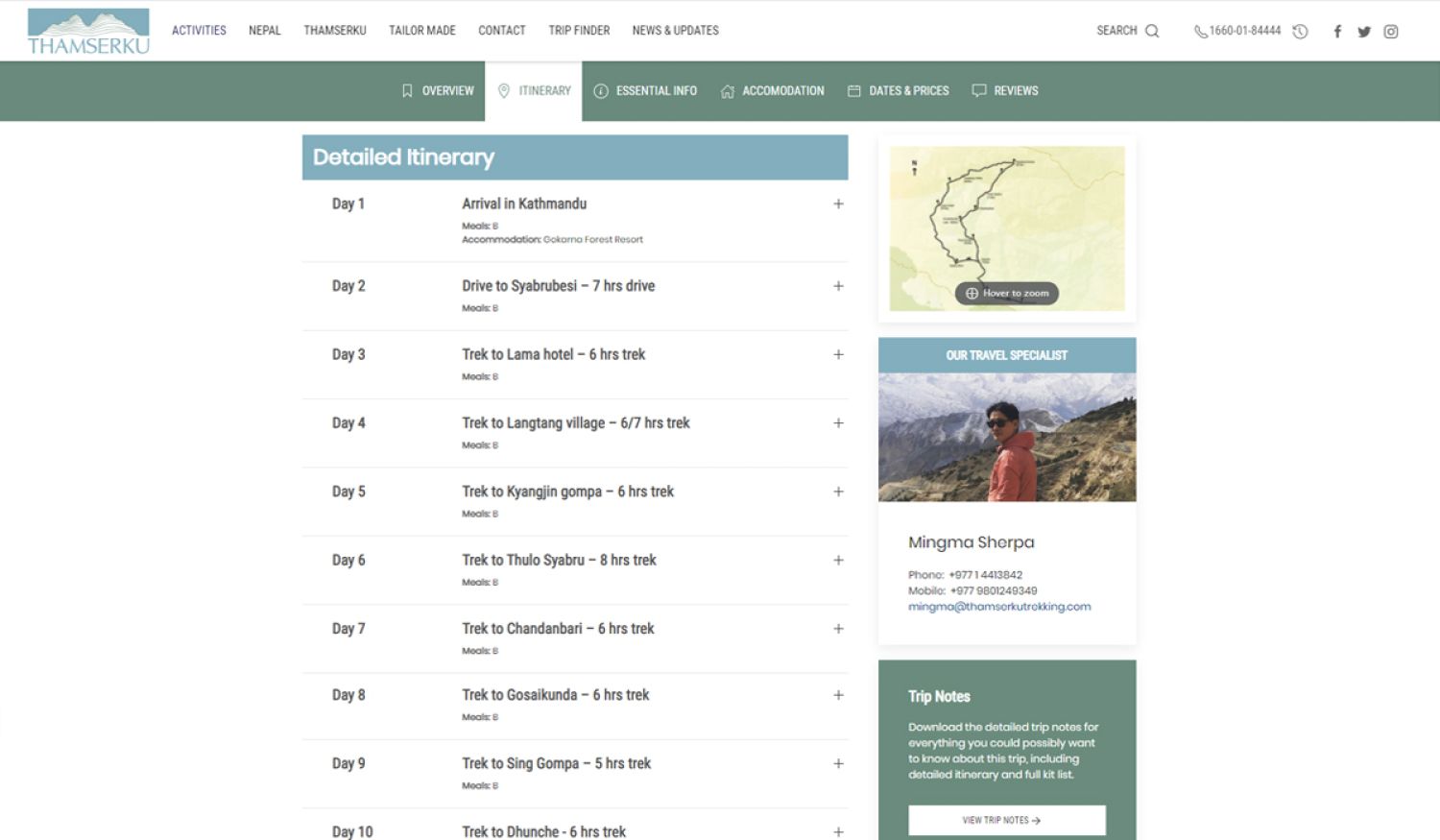This screenshot has height=840, width=1440.
Task: Email mingma@thamserkutrekking.com link
Action: click(999, 607)
